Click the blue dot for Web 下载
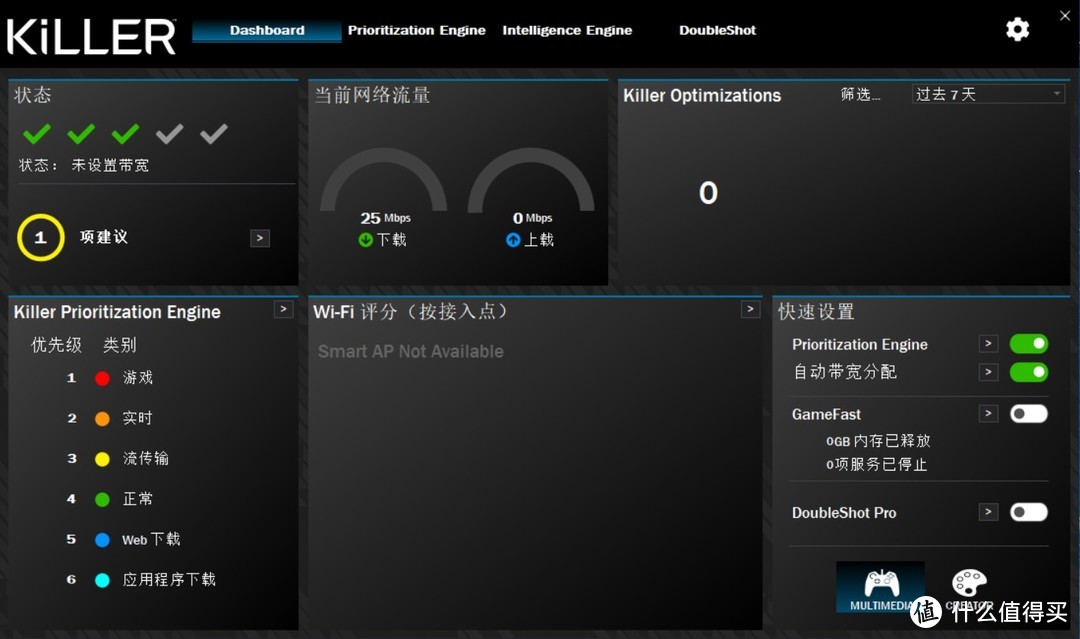This screenshot has width=1080, height=639. (x=102, y=540)
